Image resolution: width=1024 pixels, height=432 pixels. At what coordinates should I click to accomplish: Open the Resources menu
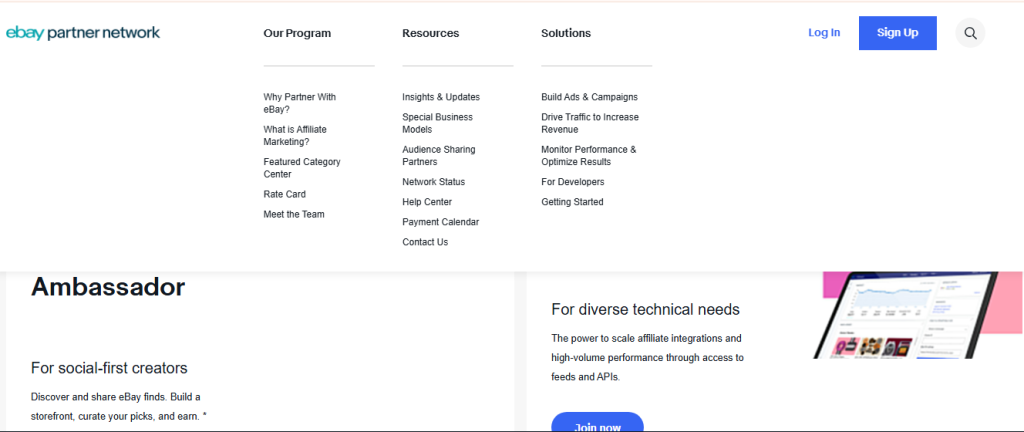click(x=430, y=33)
